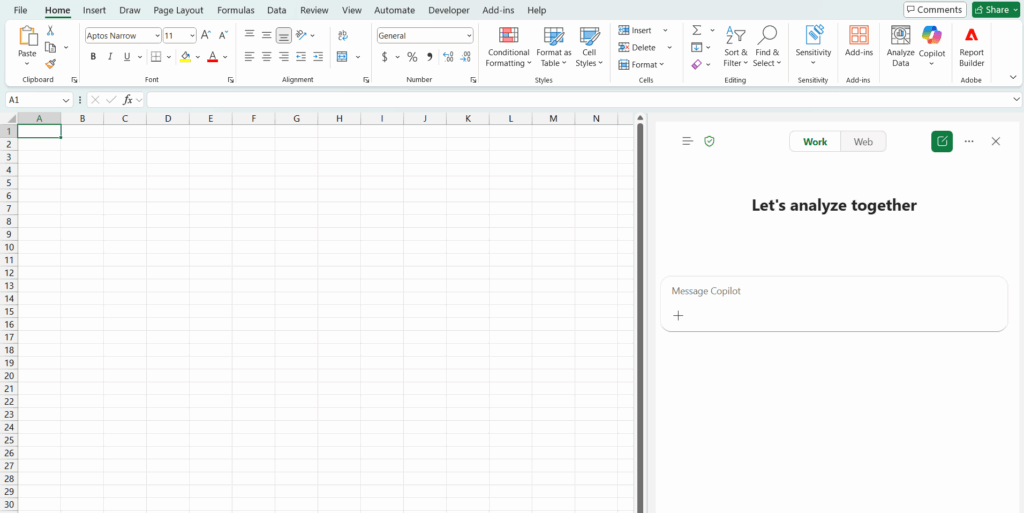Open Adobe Report Builder

972,47
